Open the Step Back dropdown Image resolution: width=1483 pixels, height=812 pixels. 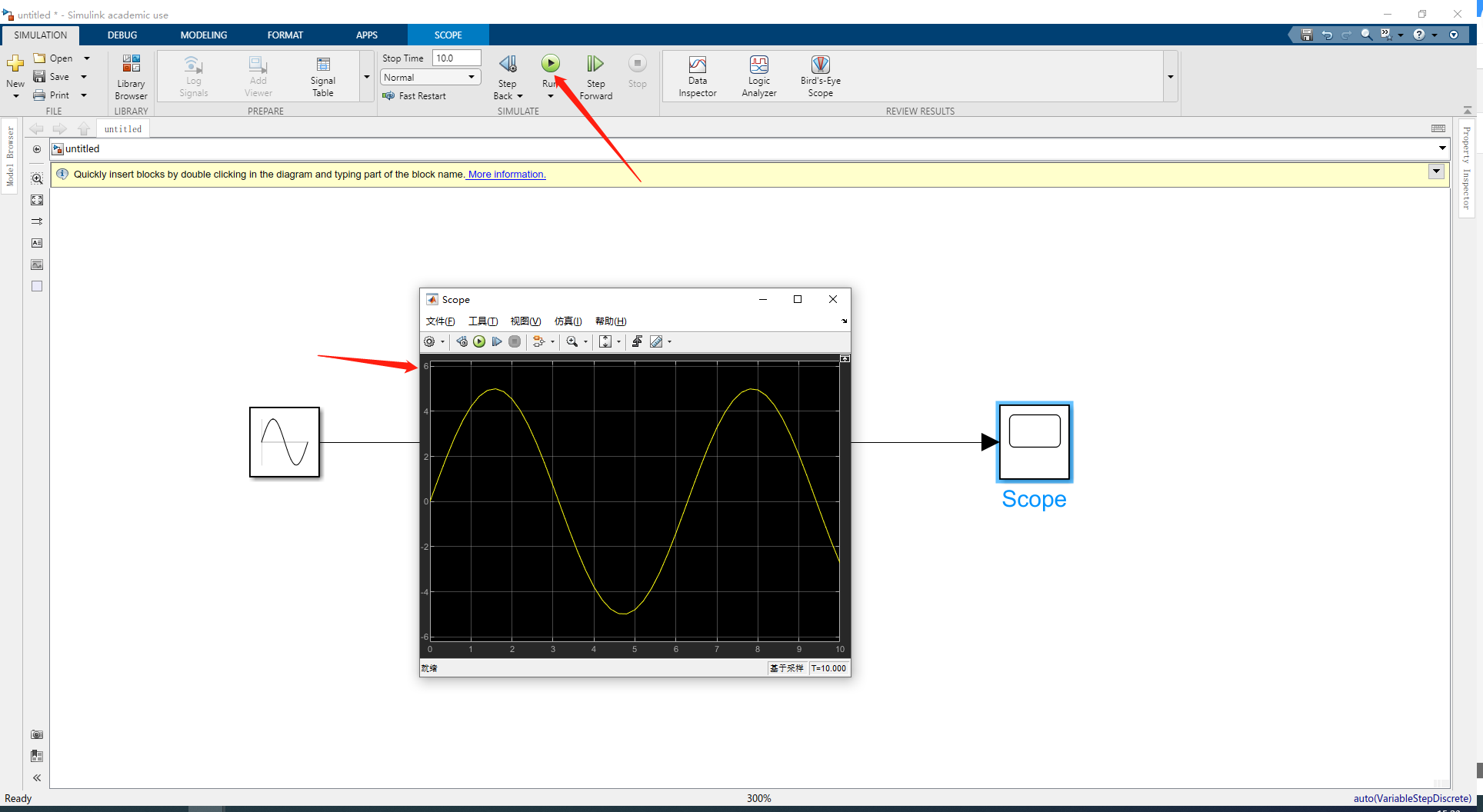pos(521,95)
